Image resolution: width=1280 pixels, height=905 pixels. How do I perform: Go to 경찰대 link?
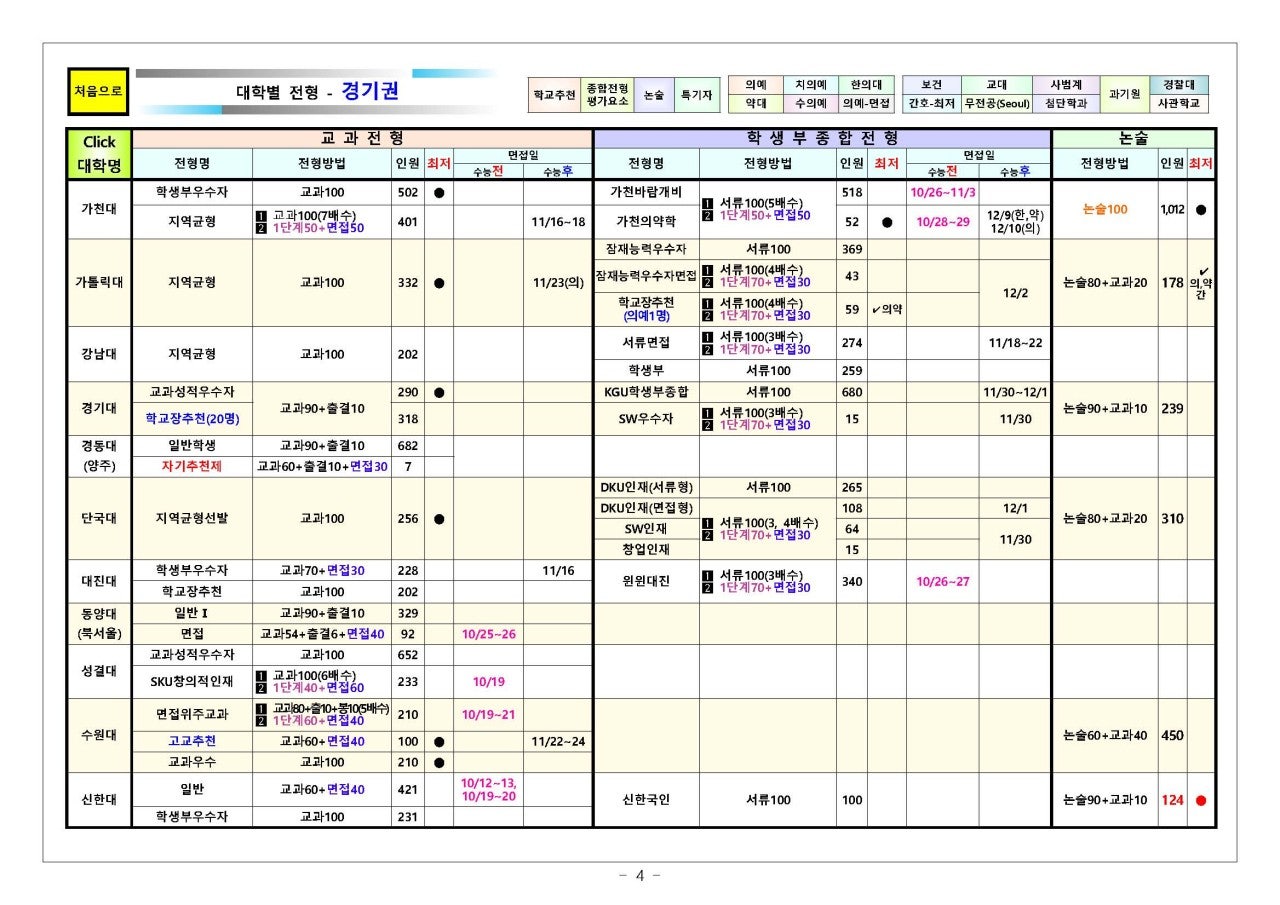coord(1178,85)
